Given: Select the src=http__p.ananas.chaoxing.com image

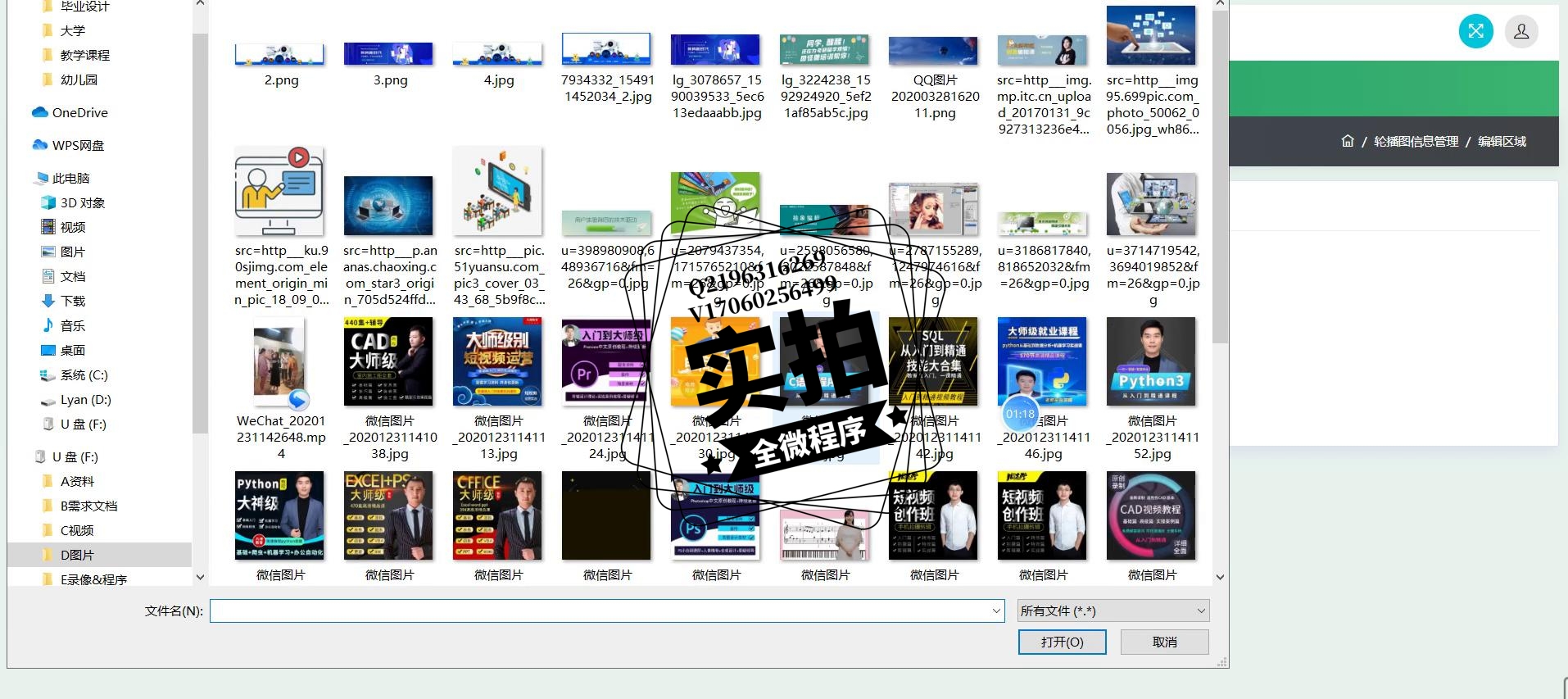Looking at the screenshot, I should [389, 206].
